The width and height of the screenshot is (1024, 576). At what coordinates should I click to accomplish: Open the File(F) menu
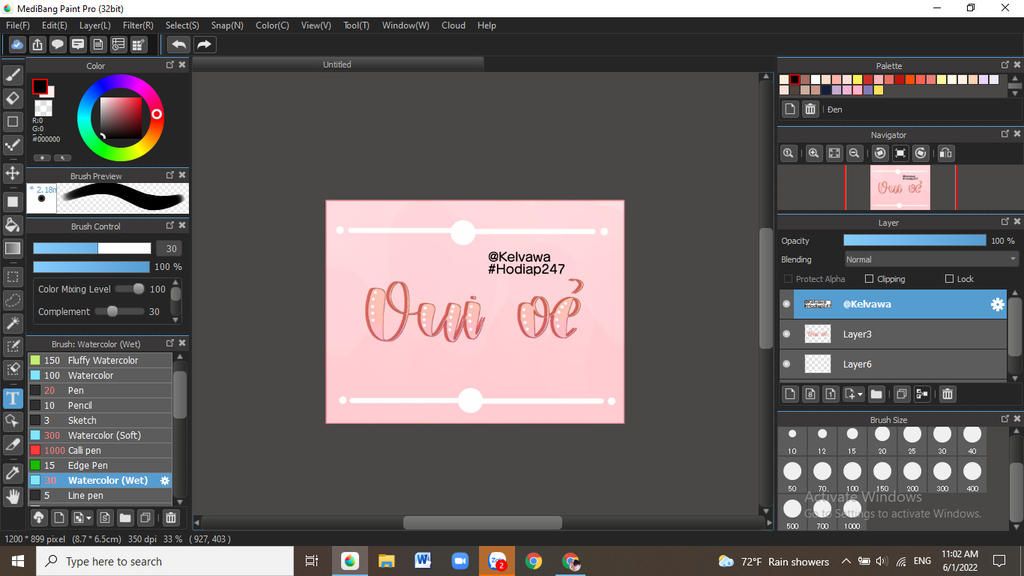click(x=18, y=25)
